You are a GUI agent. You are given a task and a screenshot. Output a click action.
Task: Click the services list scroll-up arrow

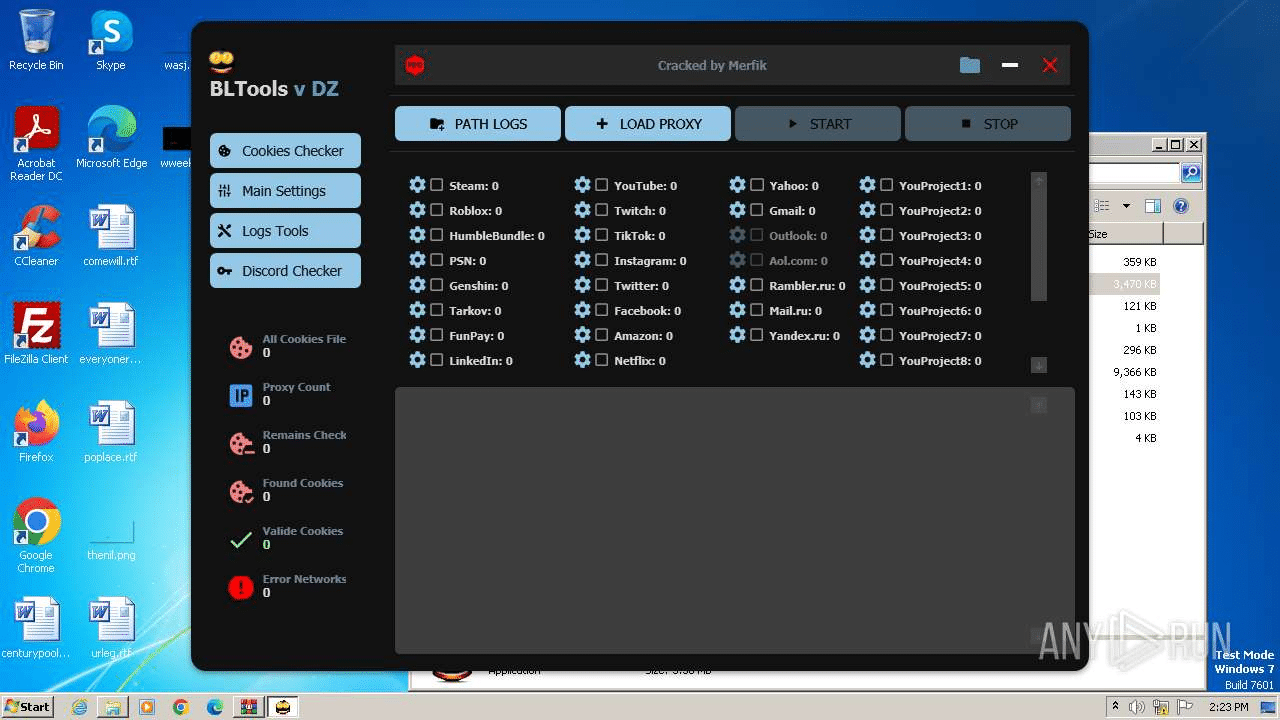1039,181
